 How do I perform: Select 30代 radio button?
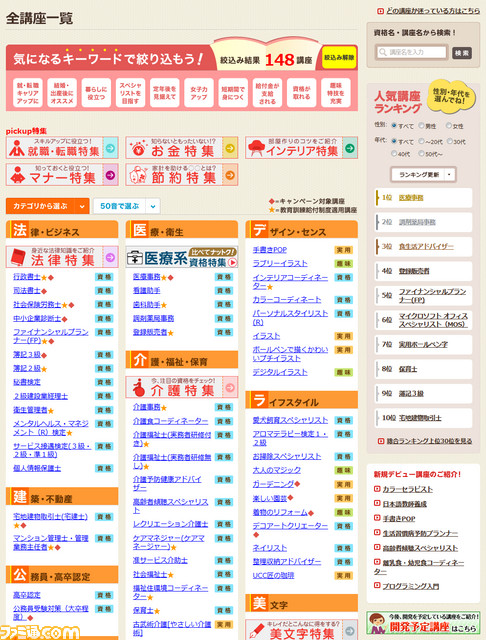click(450, 141)
